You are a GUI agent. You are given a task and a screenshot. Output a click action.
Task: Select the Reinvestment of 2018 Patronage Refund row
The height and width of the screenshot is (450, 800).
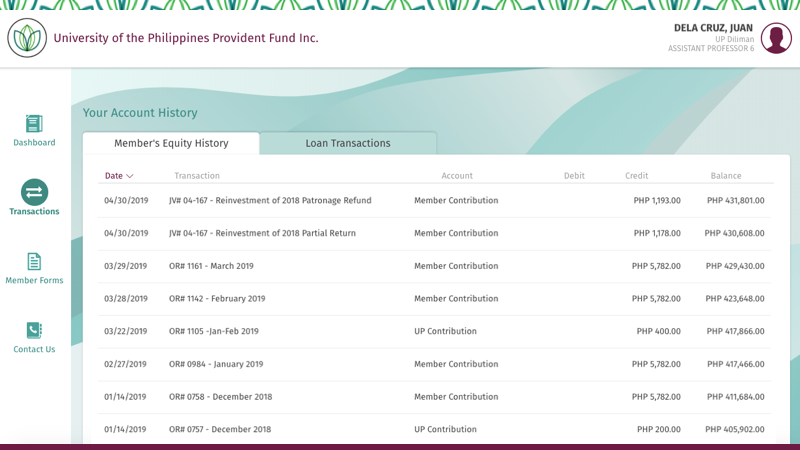[434, 201]
